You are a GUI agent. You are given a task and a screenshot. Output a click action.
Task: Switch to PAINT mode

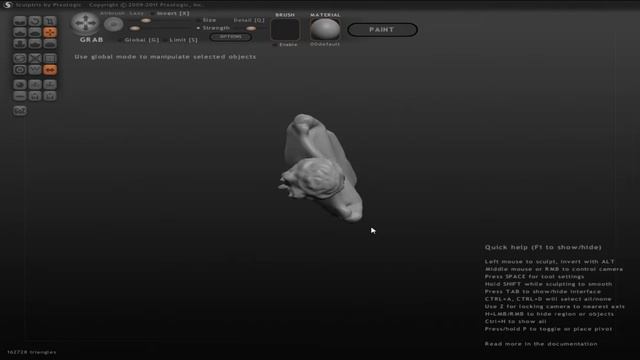pyautogui.click(x=382, y=30)
